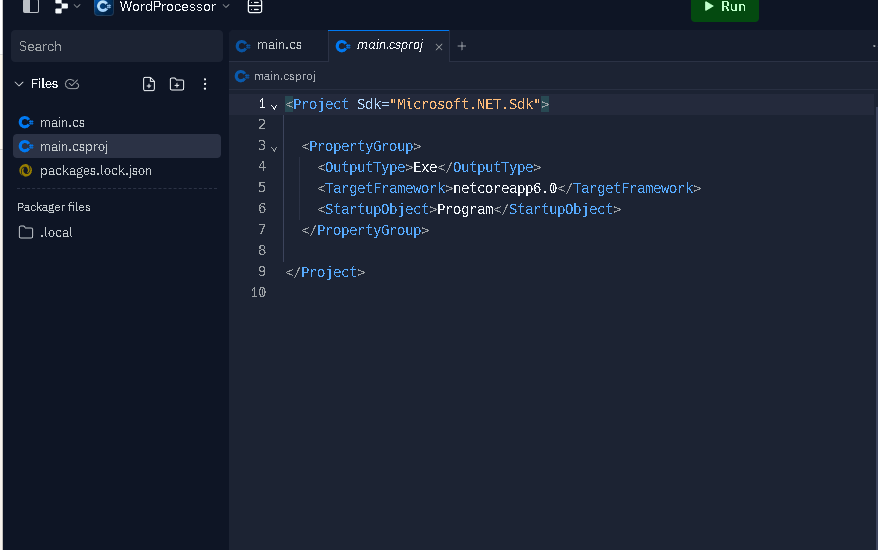Click the Files sync status icon

click(72, 83)
